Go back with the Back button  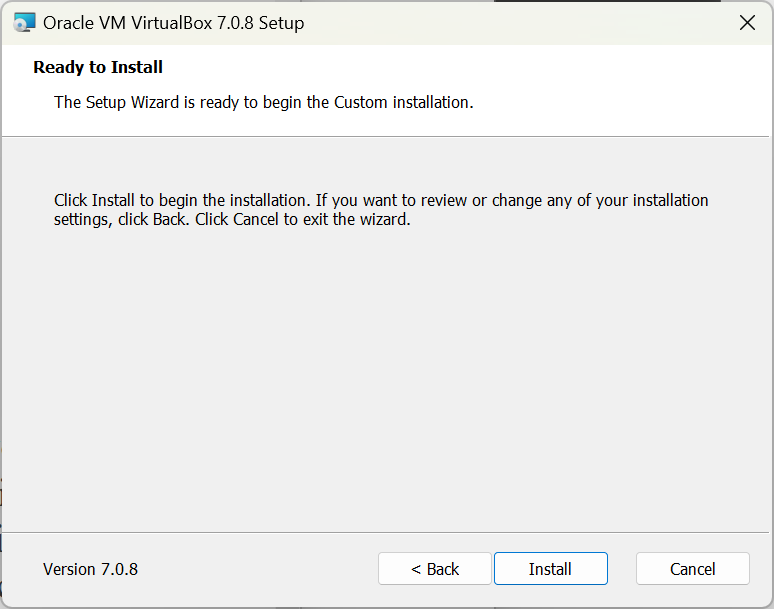pyautogui.click(x=435, y=569)
